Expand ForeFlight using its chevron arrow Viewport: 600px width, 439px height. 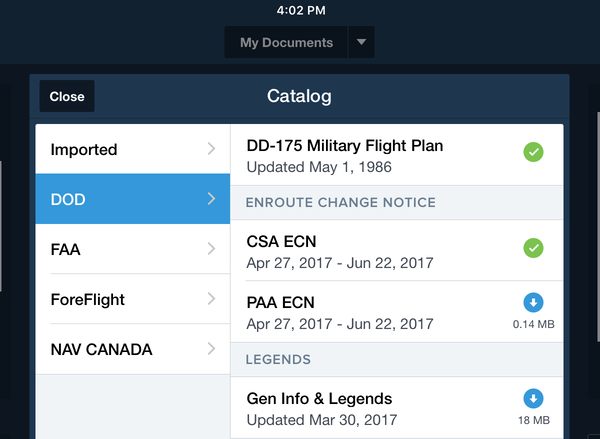click(x=211, y=299)
